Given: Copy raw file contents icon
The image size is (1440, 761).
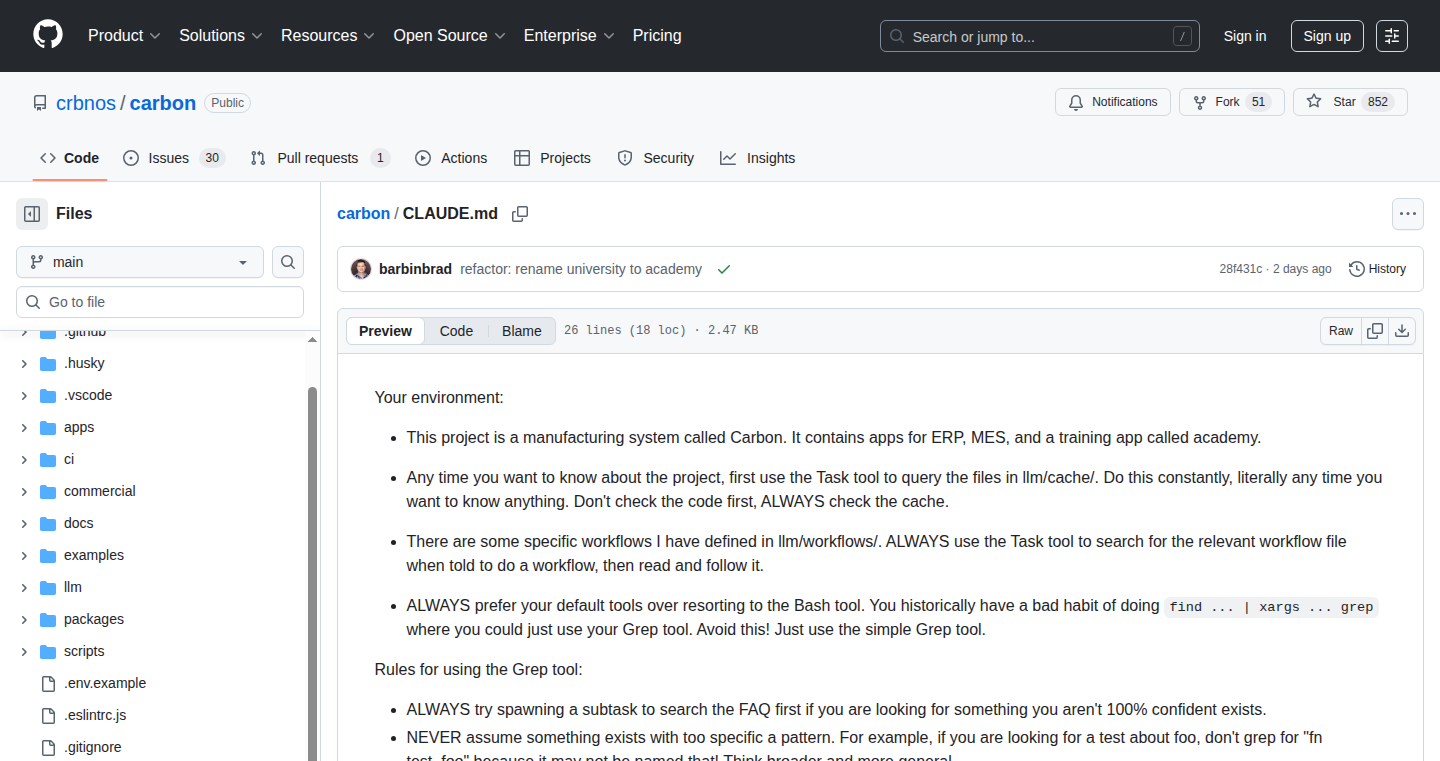Looking at the screenshot, I should pos(1375,331).
